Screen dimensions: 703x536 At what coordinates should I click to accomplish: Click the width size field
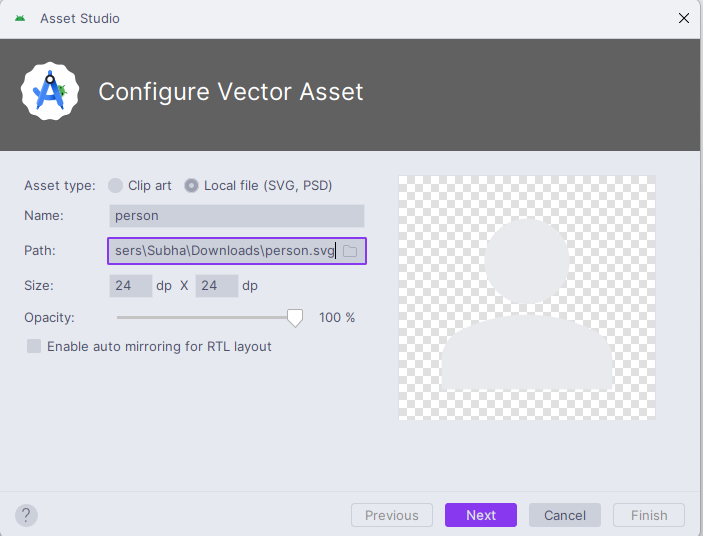pos(130,286)
